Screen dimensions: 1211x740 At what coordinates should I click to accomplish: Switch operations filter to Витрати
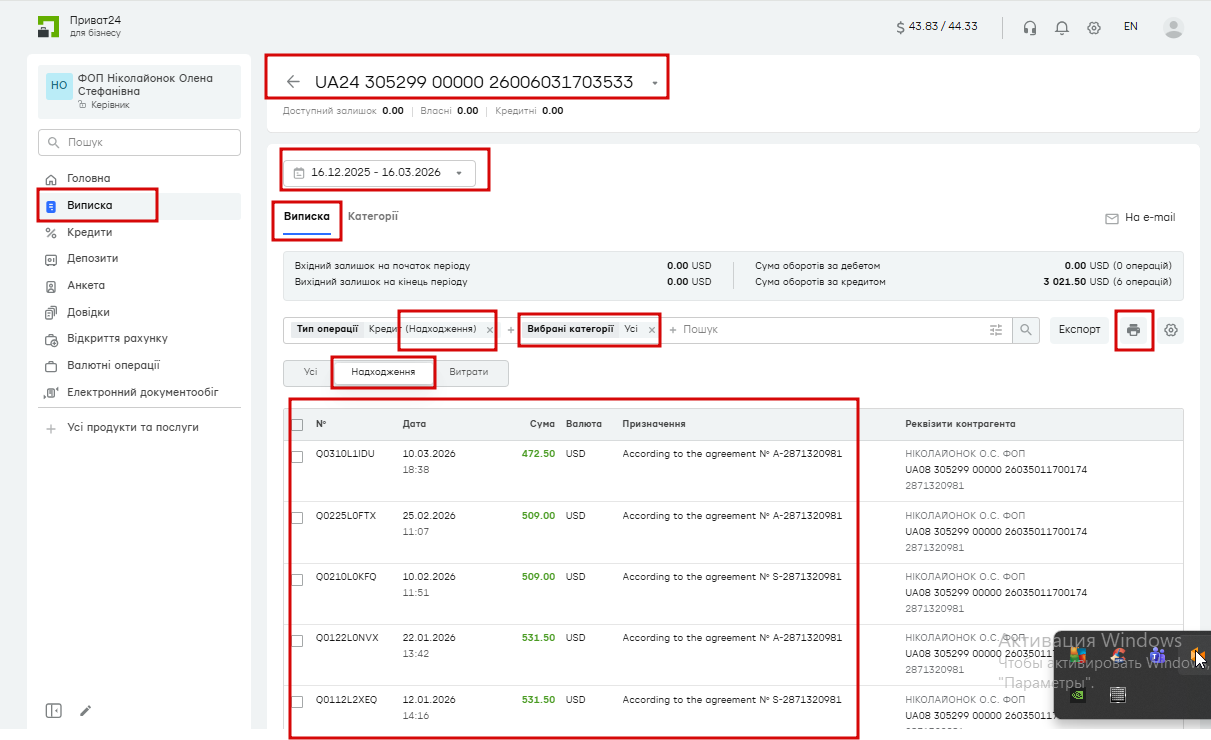469,372
